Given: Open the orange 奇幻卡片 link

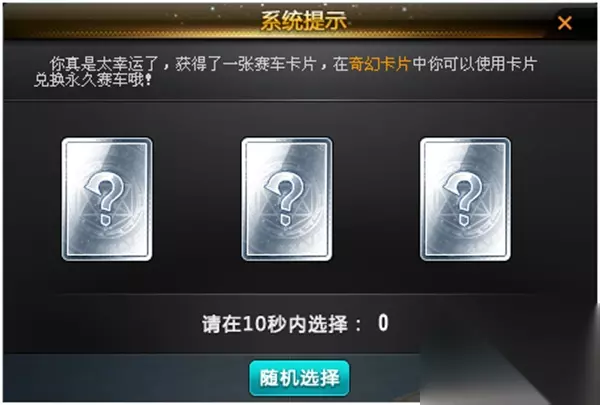Looking at the screenshot, I should click(380, 64).
